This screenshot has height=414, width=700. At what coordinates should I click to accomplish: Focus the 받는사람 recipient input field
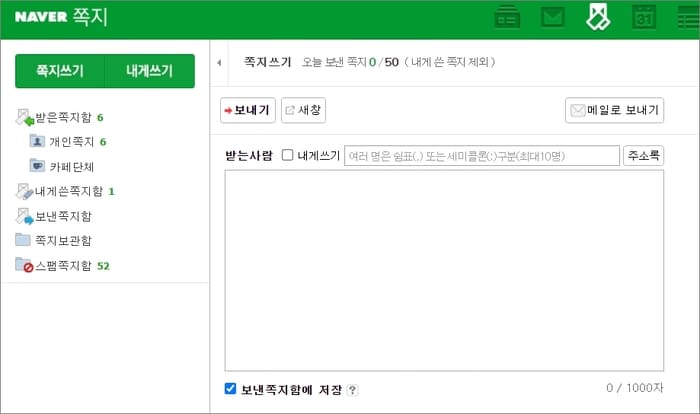point(482,155)
